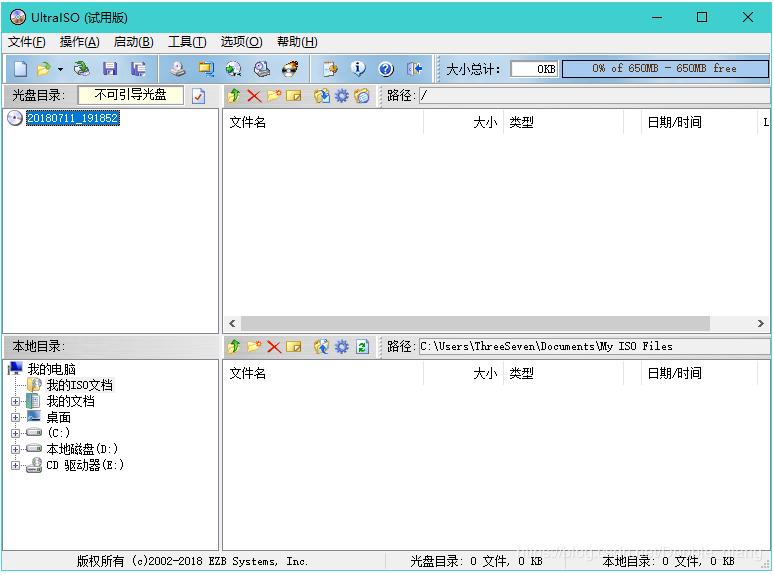774x575 pixels.
Task: Click the disc pane red Delete icon
Action: (254, 96)
